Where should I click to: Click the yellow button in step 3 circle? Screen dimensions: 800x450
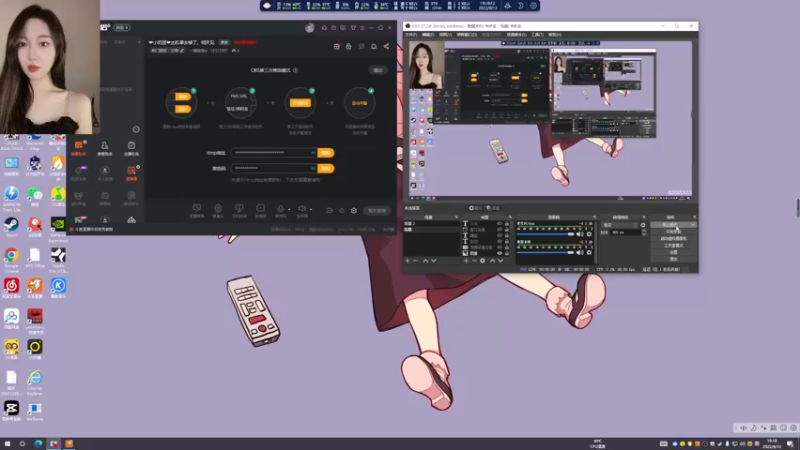(x=300, y=103)
